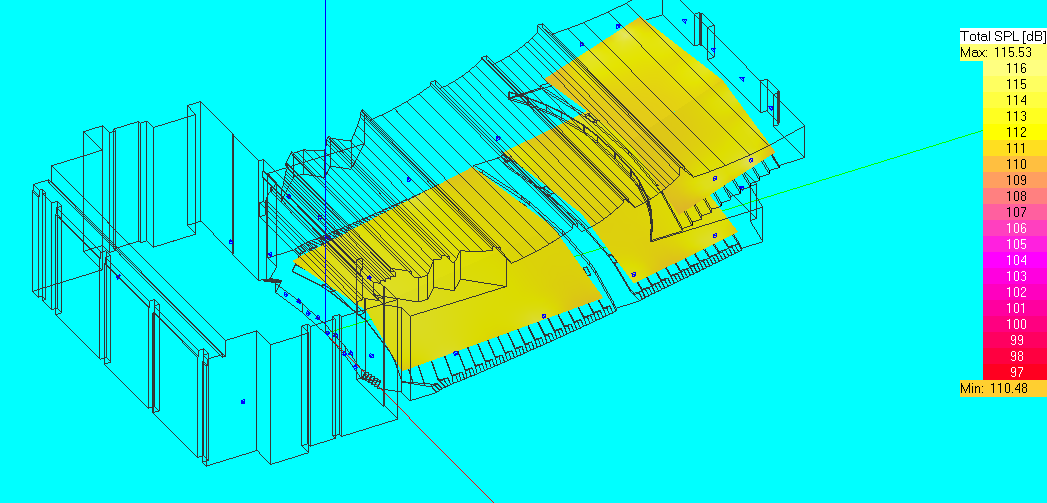Select the 115 dB legend color band
This screenshot has width=1047, height=503.
tap(1015, 84)
